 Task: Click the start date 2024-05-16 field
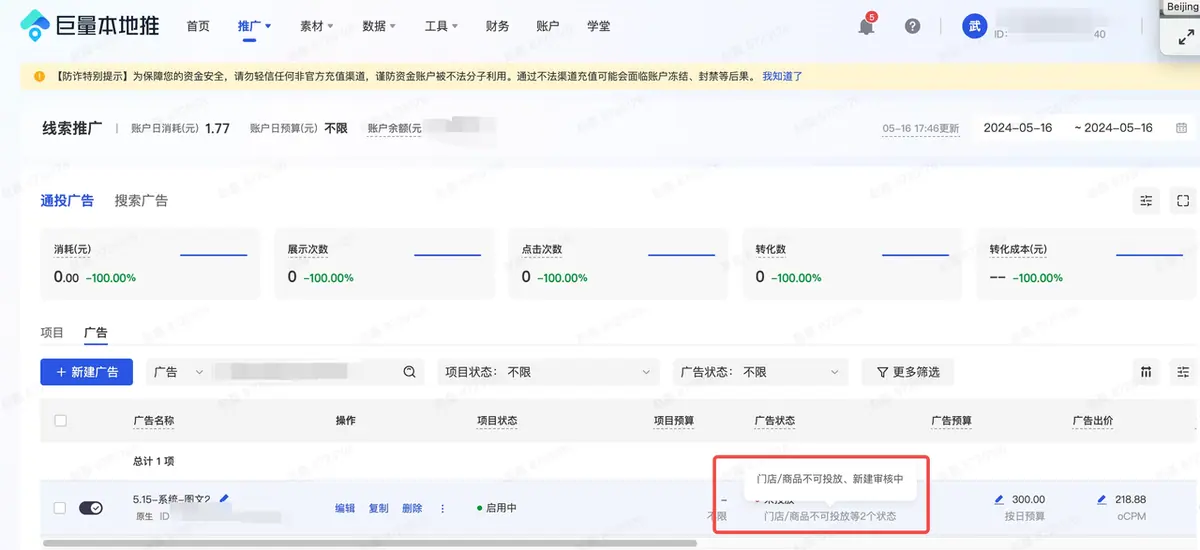click(x=1017, y=128)
